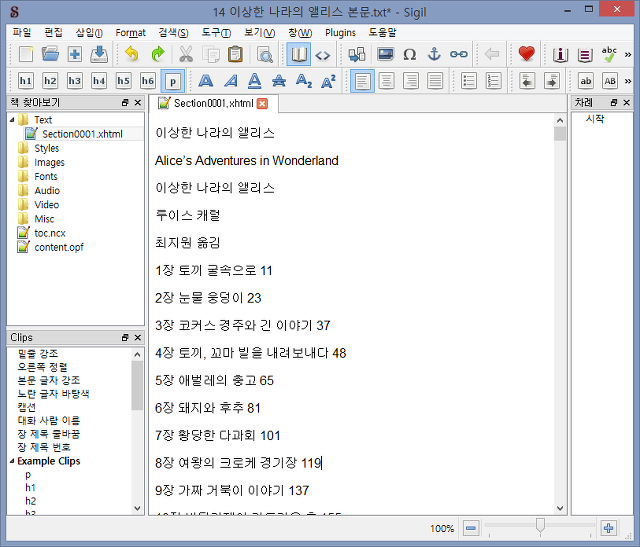640x547 pixels.
Task: Close the Book Browser panel
Action: click(138, 102)
